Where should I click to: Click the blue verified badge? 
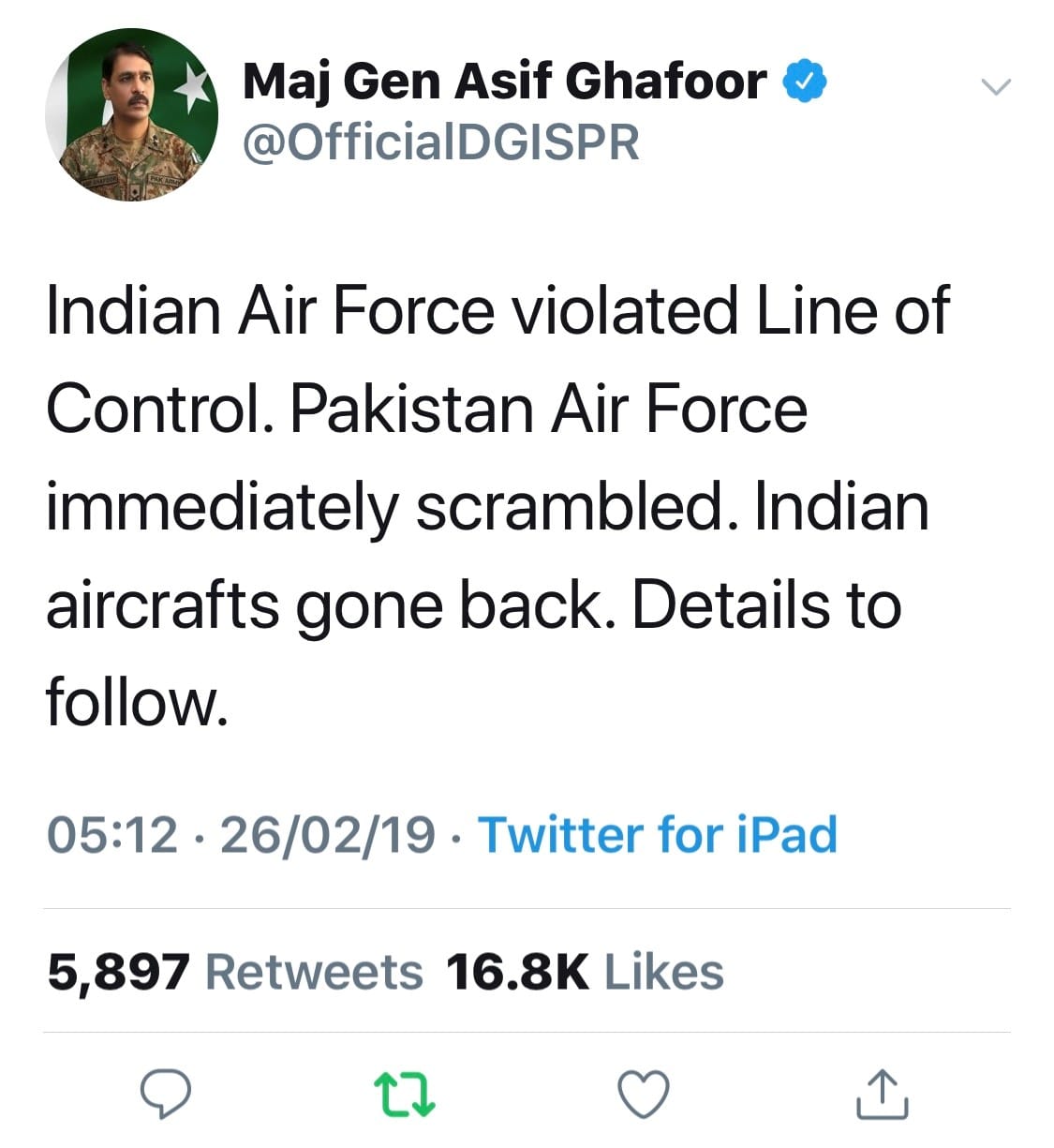click(x=804, y=82)
